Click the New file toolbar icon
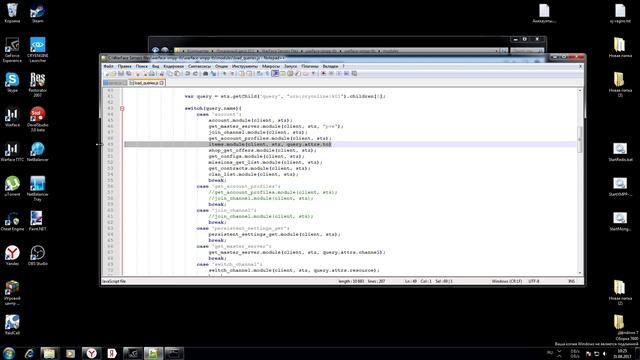 [x=107, y=74]
